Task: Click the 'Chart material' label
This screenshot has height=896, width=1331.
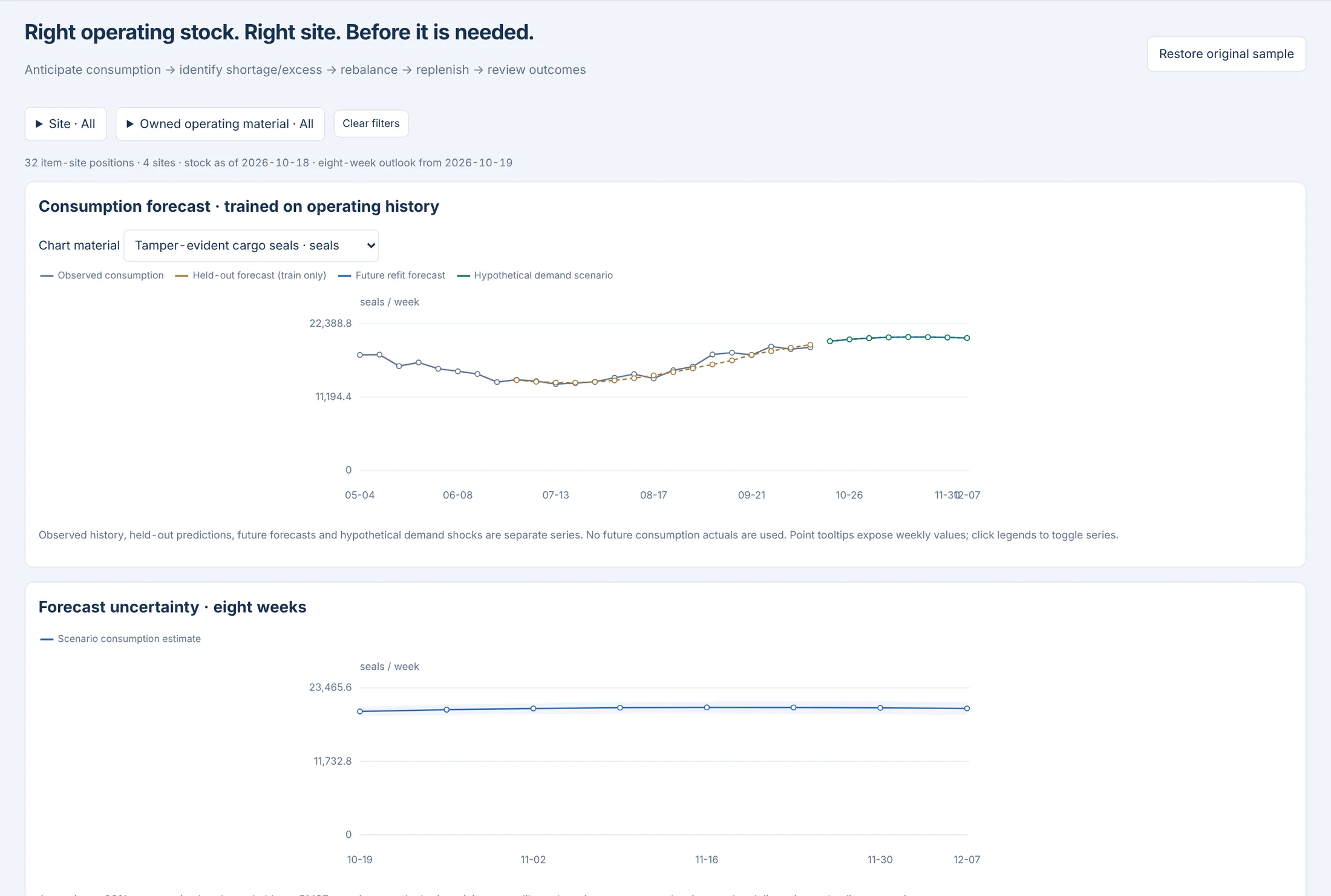Action: click(79, 246)
